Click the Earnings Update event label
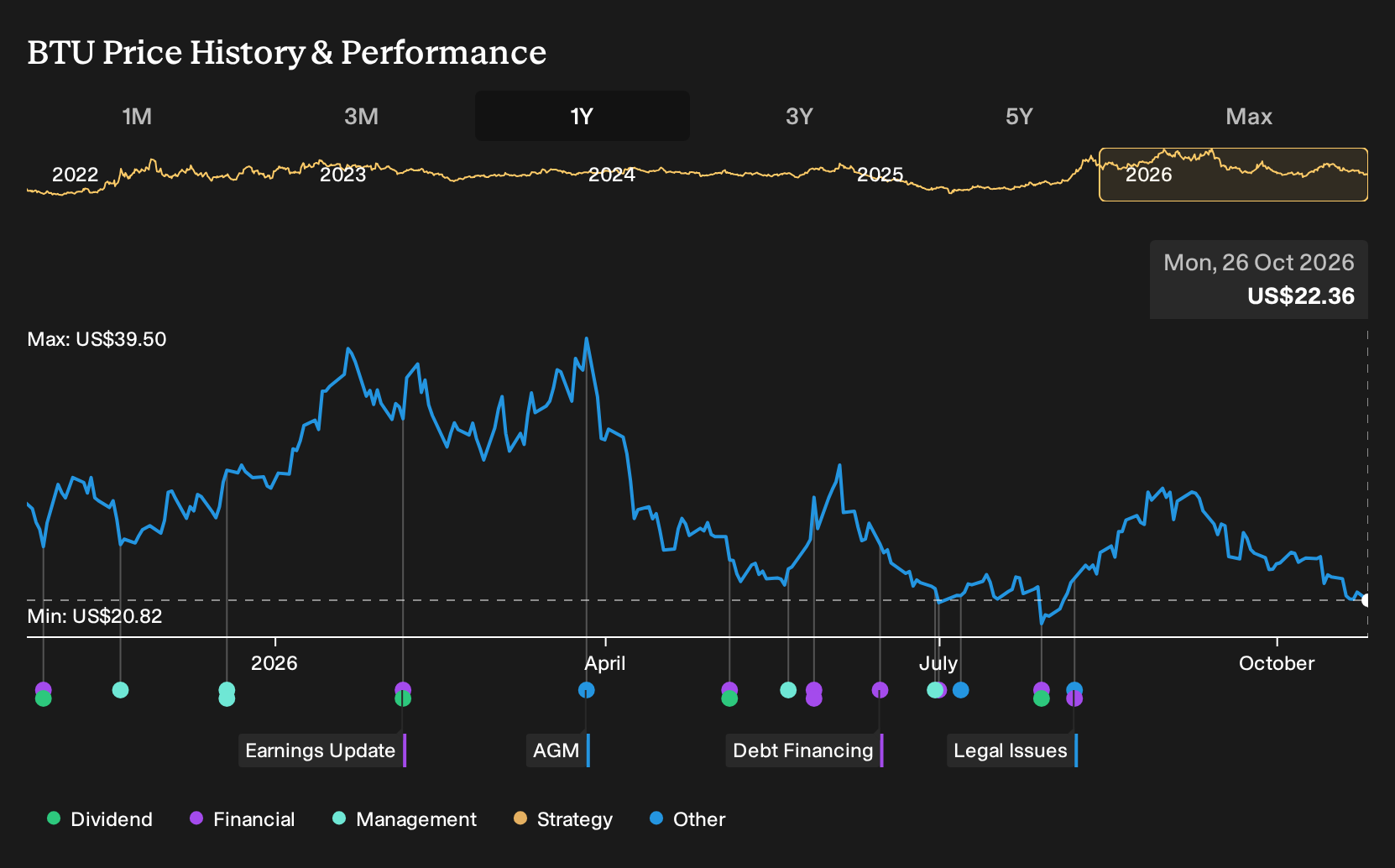1395x868 pixels. tap(322, 750)
